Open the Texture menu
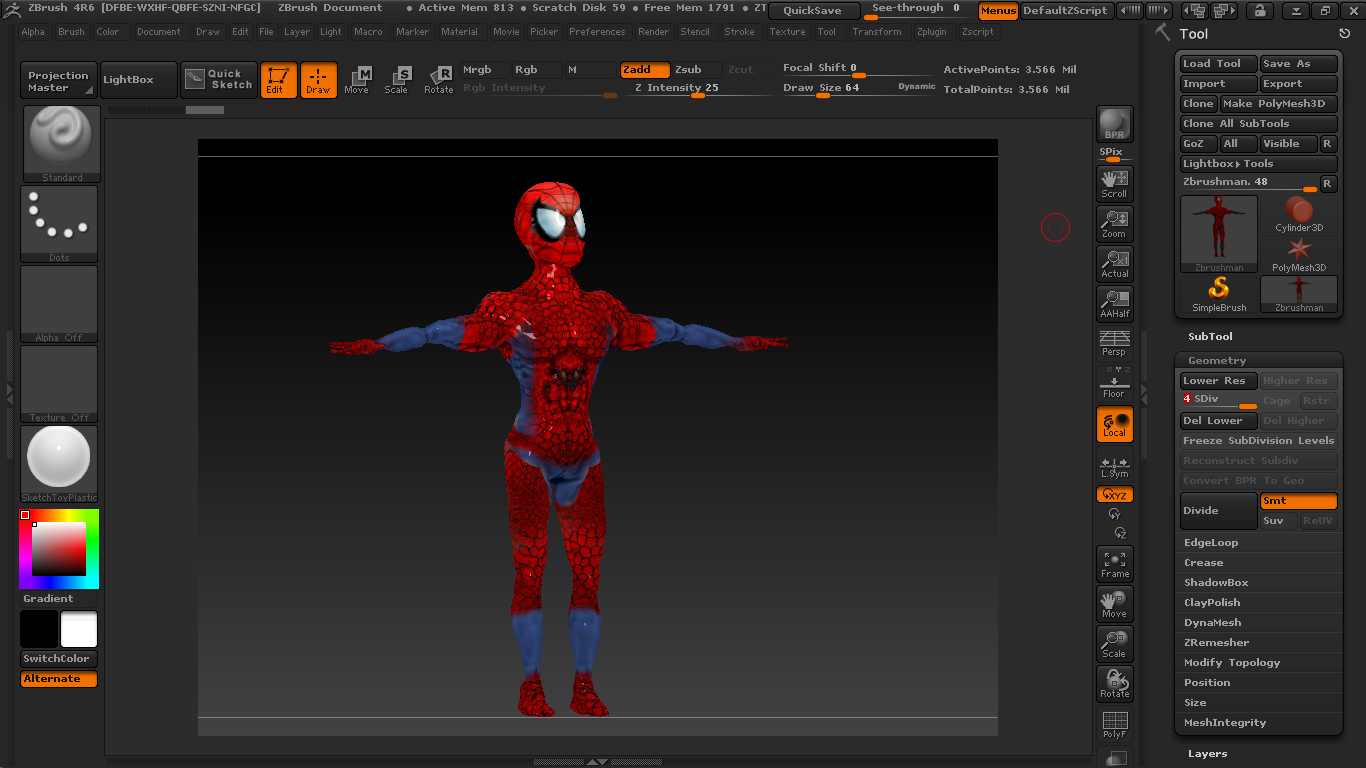This screenshot has height=768, width=1366. click(x=787, y=32)
